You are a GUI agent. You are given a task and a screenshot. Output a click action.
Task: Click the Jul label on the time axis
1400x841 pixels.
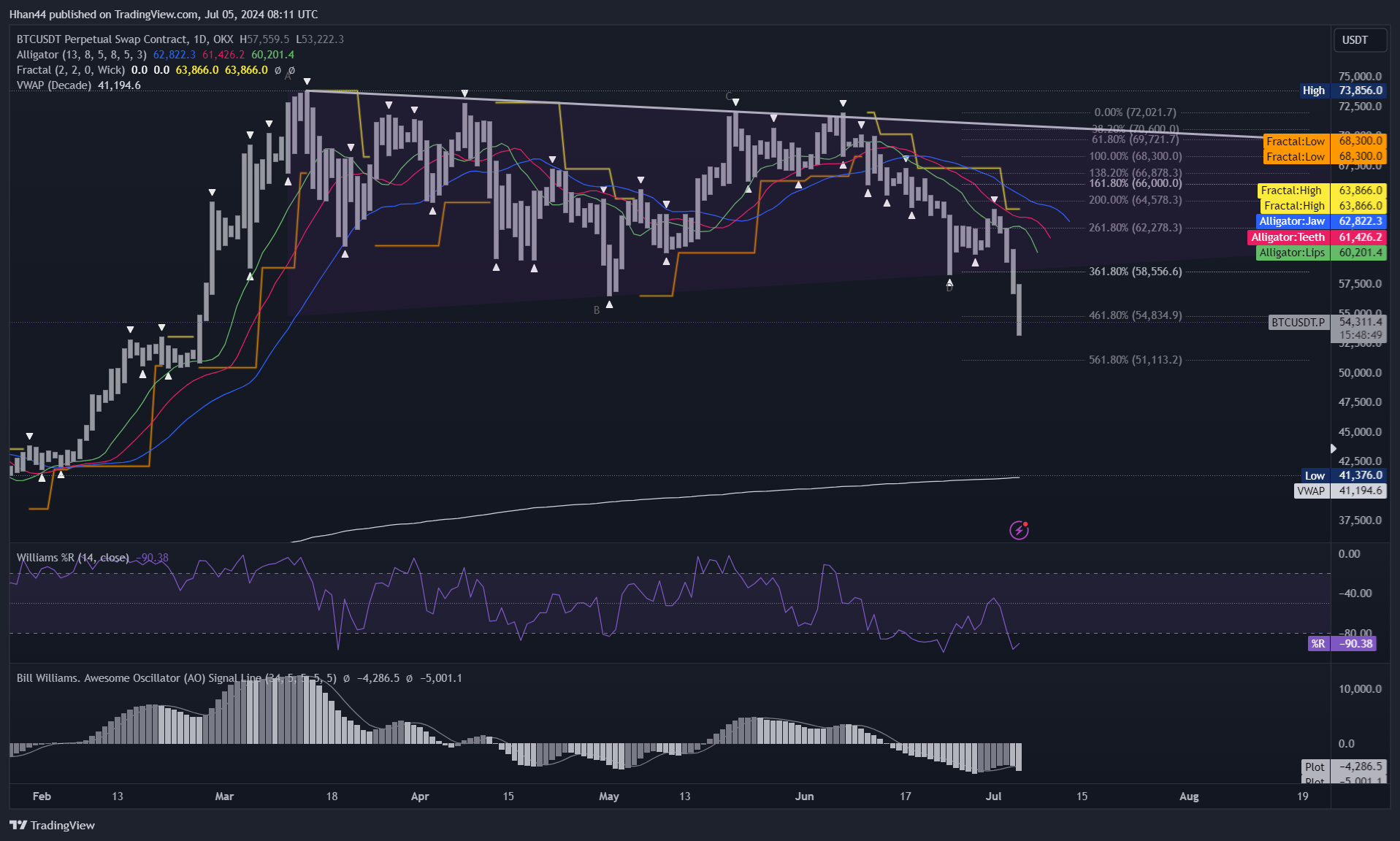click(993, 796)
